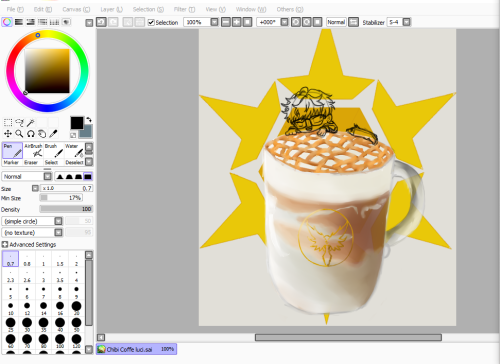
Task: Click the zoom out minus button
Action: [x=226, y=22]
